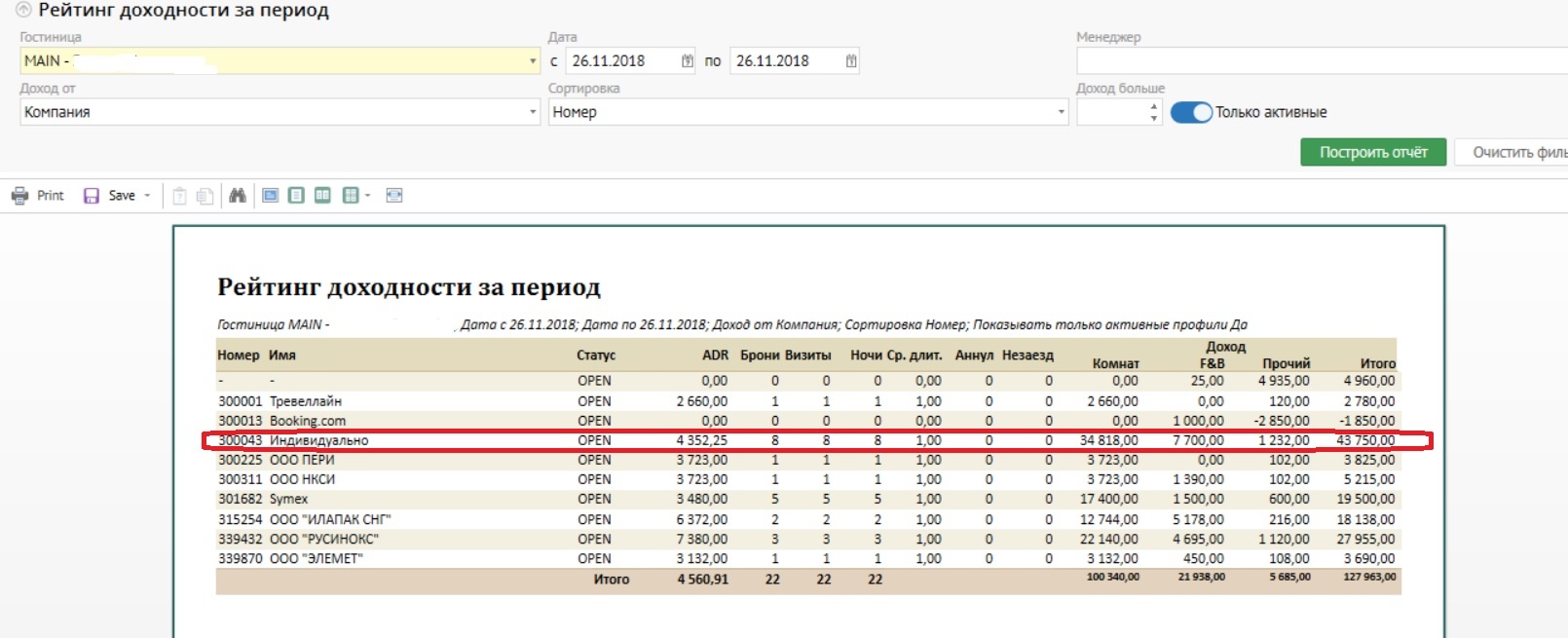
Task: Select the single page view icon
Action: pyautogui.click(x=296, y=196)
